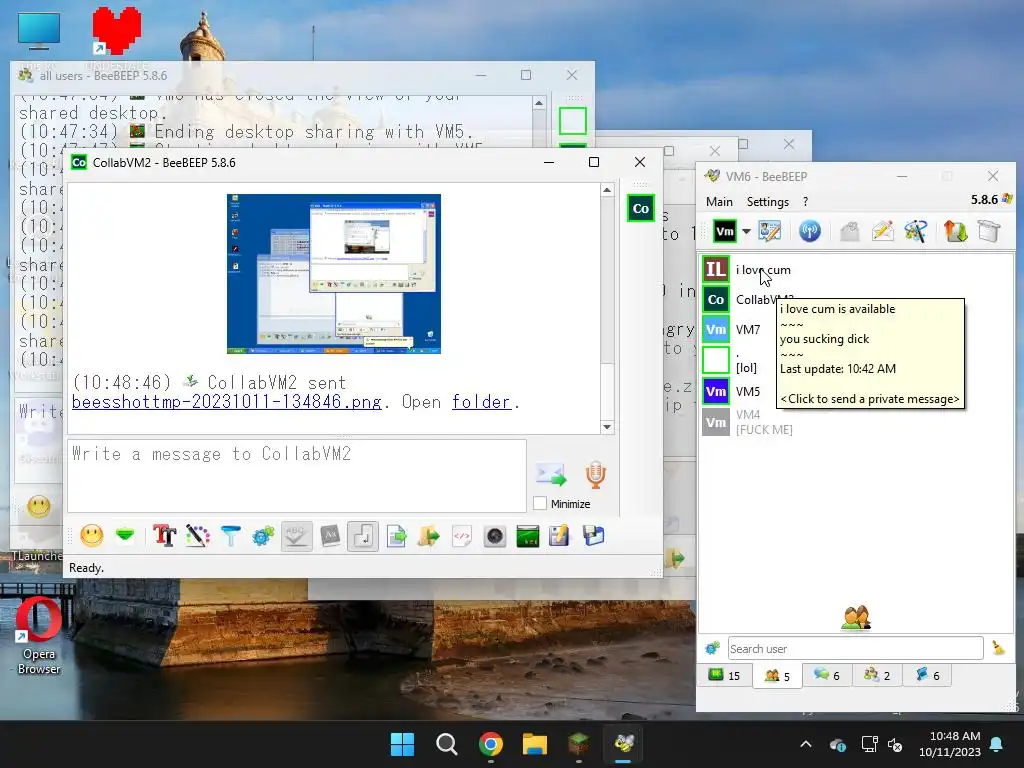Viewport: 1024px width, 768px height.
Task: Click the blue broadcast antenna icon
Action: [810, 231]
